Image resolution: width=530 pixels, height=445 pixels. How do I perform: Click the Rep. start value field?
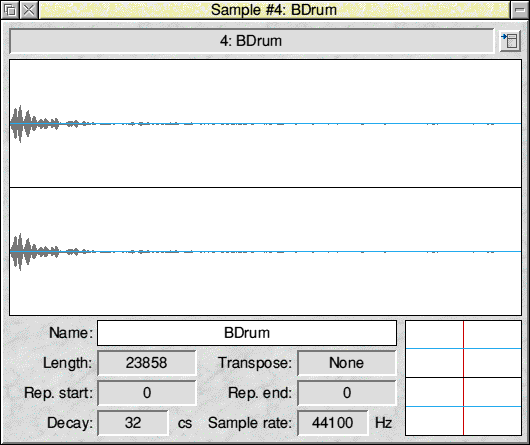coord(147,393)
